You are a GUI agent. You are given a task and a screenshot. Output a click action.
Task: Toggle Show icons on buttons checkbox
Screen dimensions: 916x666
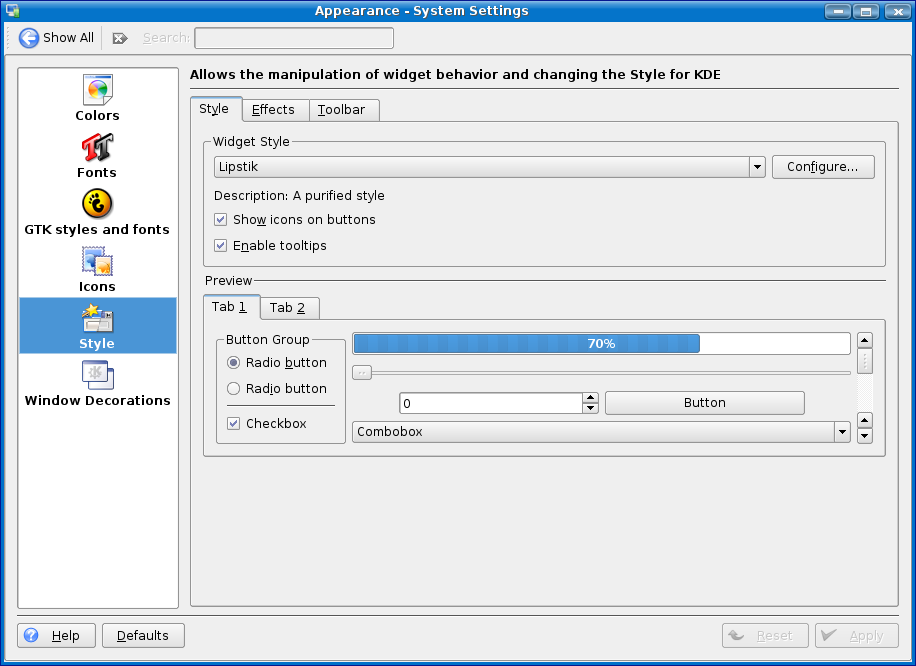[221, 220]
